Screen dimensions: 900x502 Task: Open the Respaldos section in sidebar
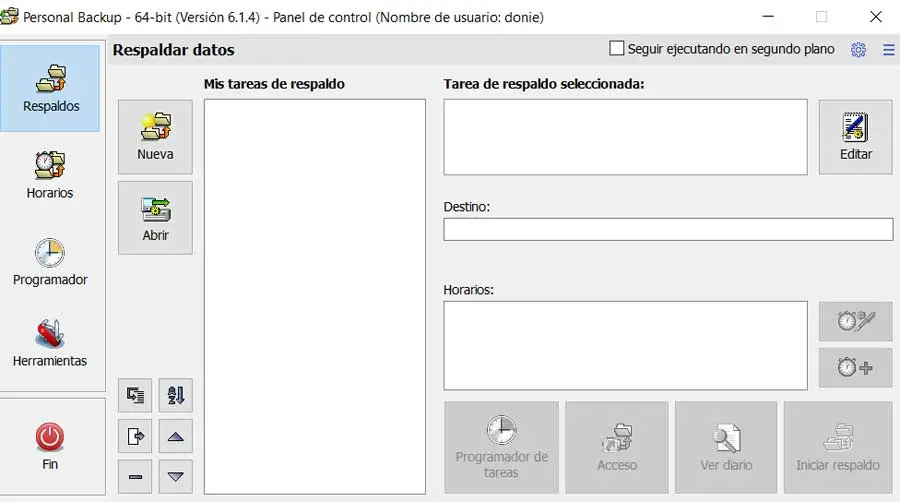[50, 88]
